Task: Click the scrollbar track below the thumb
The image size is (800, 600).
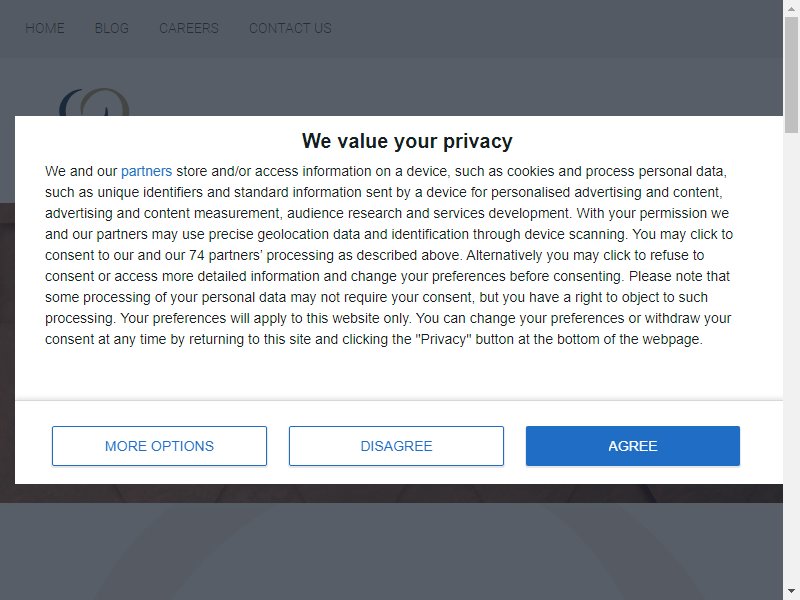Action: point(791,357)
